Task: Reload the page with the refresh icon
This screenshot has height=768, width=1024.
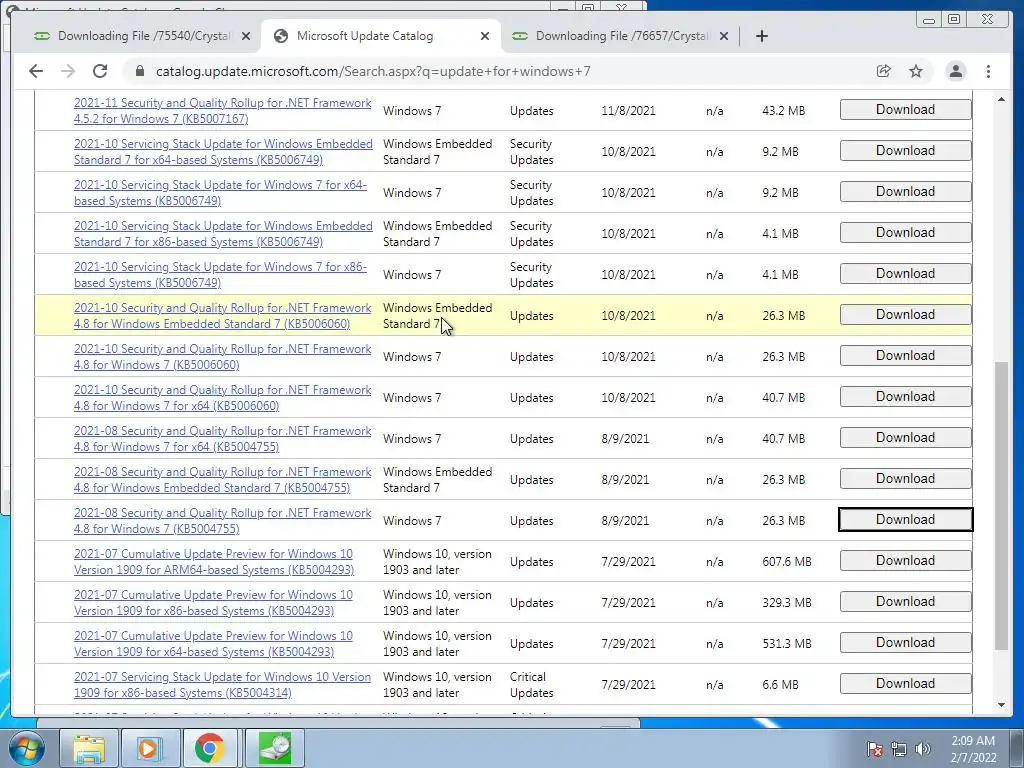Action: click(x=100, y=71)
